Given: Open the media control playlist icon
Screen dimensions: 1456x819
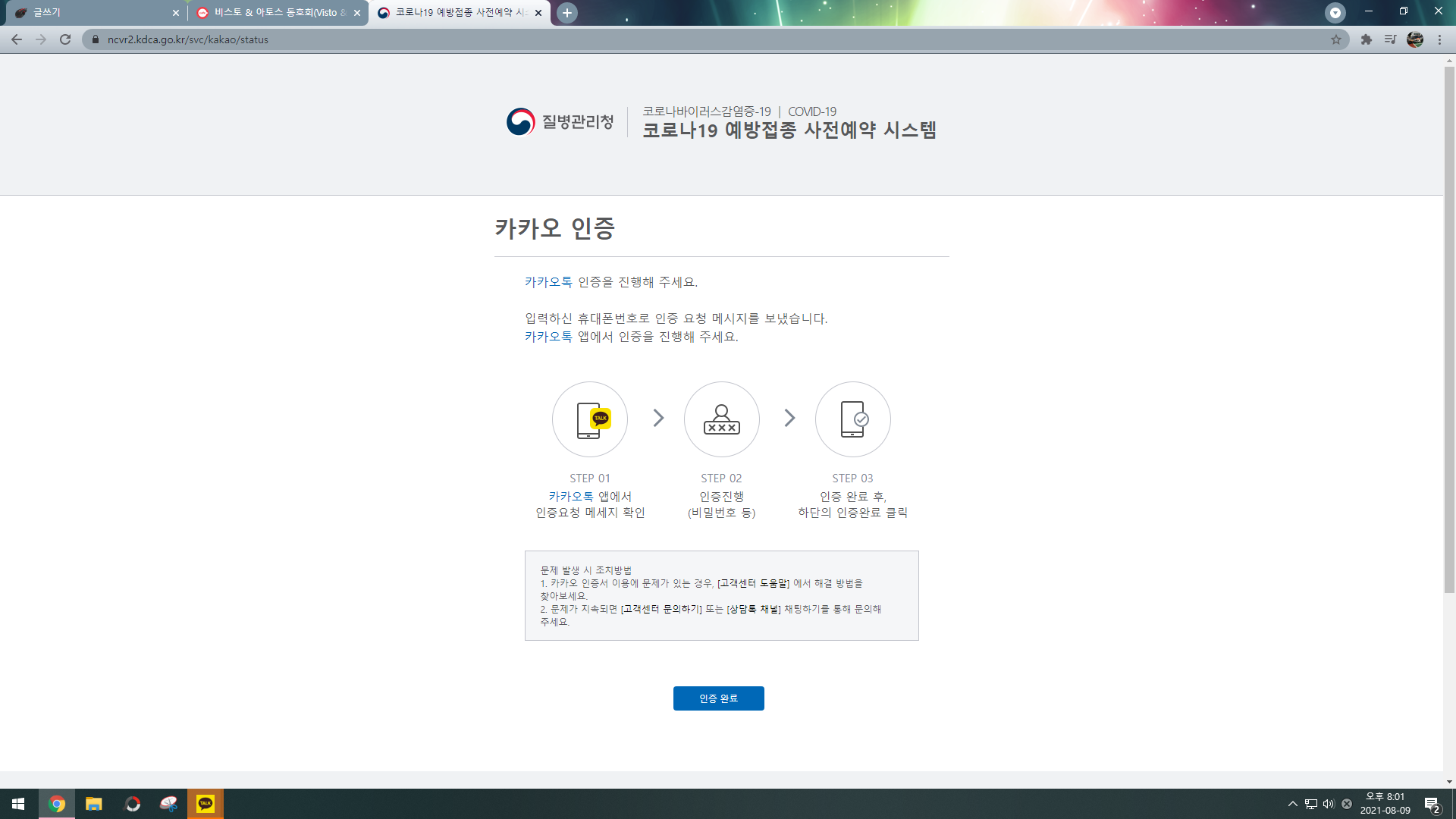Looking at the screenshot, I should click(x=1390, y=39).
